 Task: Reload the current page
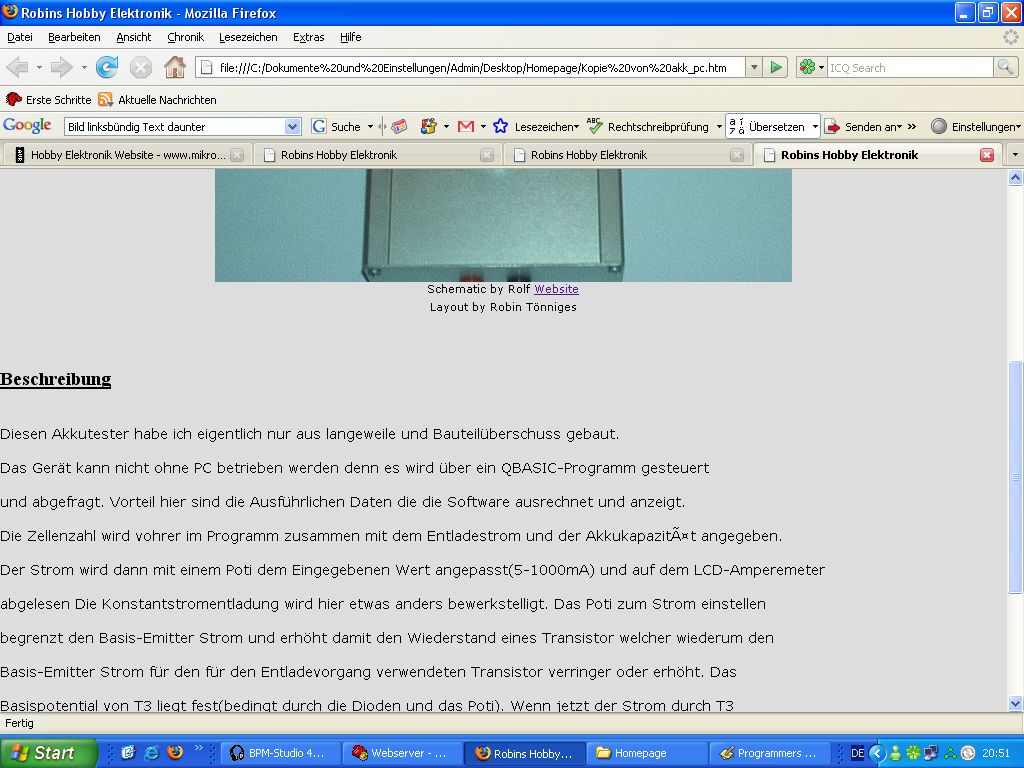tap(107, 67)
